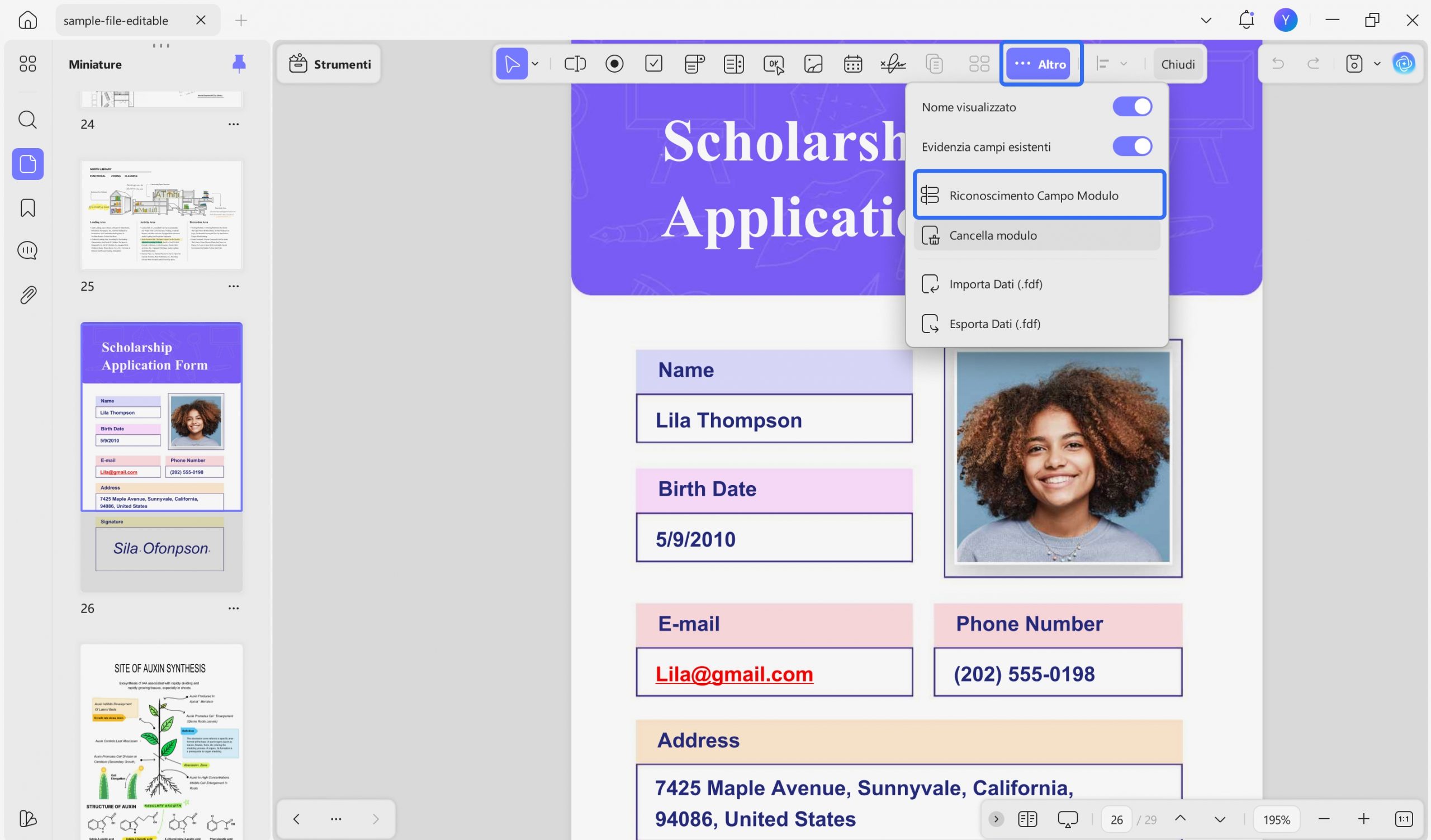Image resolution: width=1431 pixels, height=840 pixels.
Task: Open the user account avatar Y
Action: [x=1286, y=20]
